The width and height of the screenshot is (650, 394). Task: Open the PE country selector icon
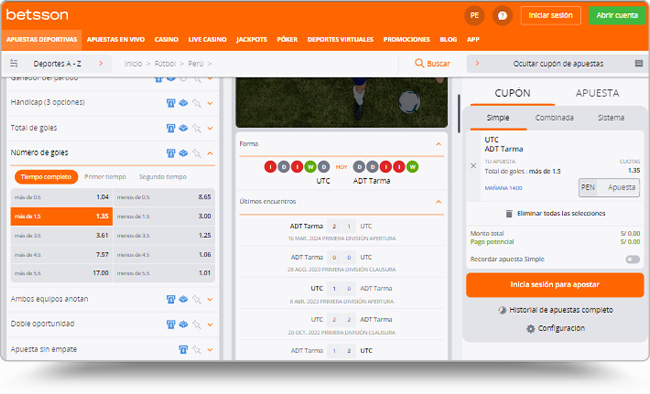click(474, 16)
